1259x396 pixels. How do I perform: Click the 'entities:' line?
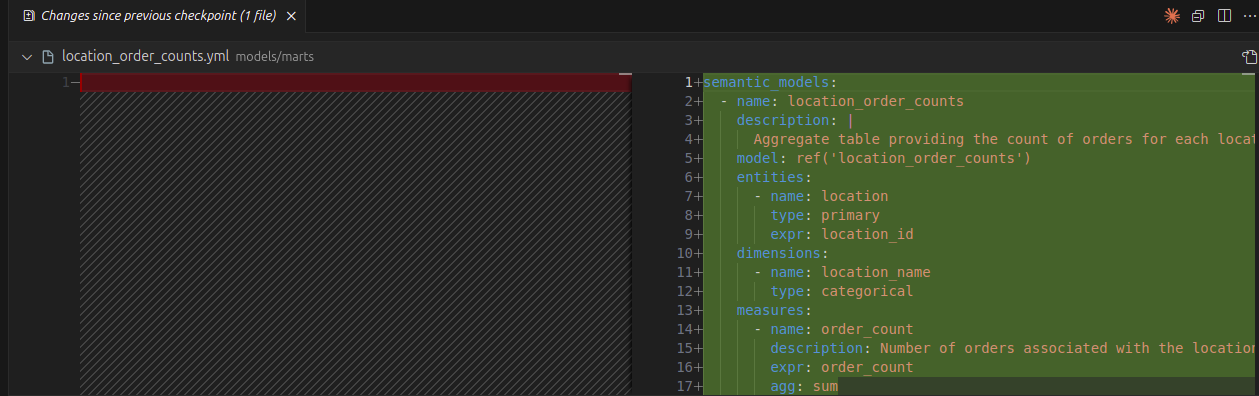tap(775, 177)
